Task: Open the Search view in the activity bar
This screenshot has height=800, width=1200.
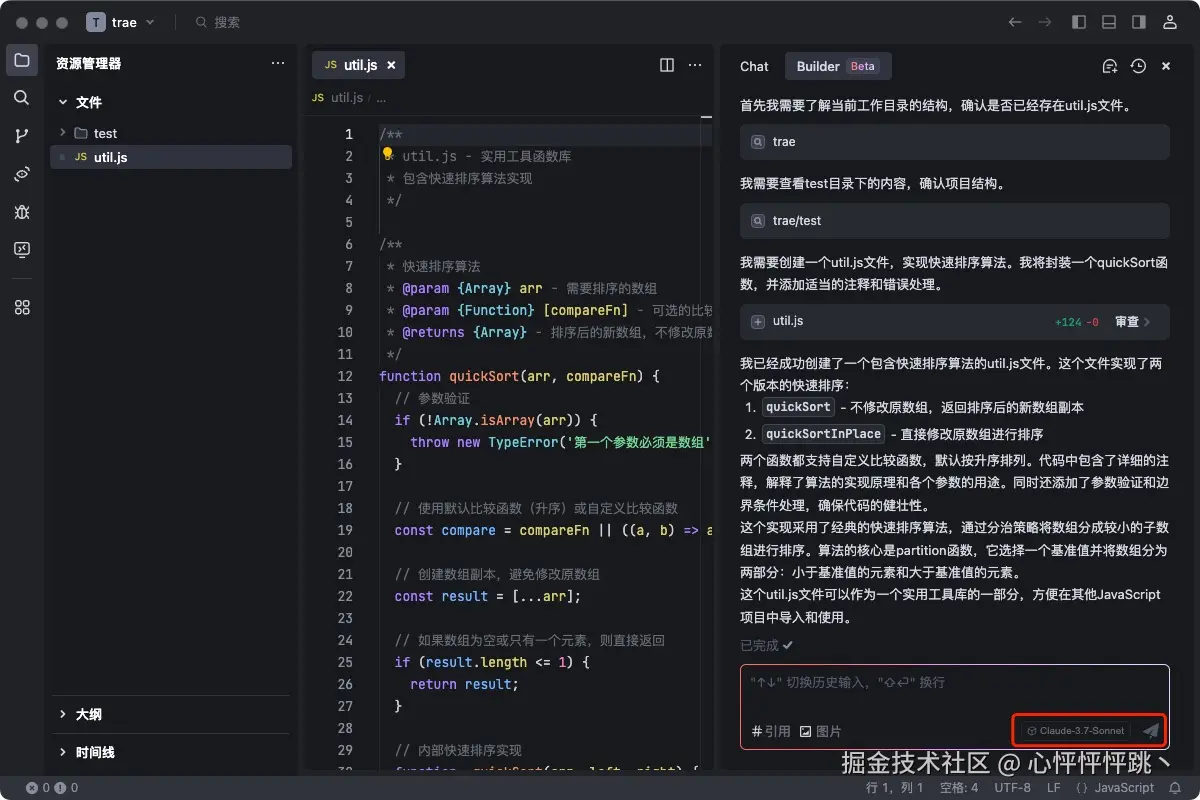Action: 22,98
